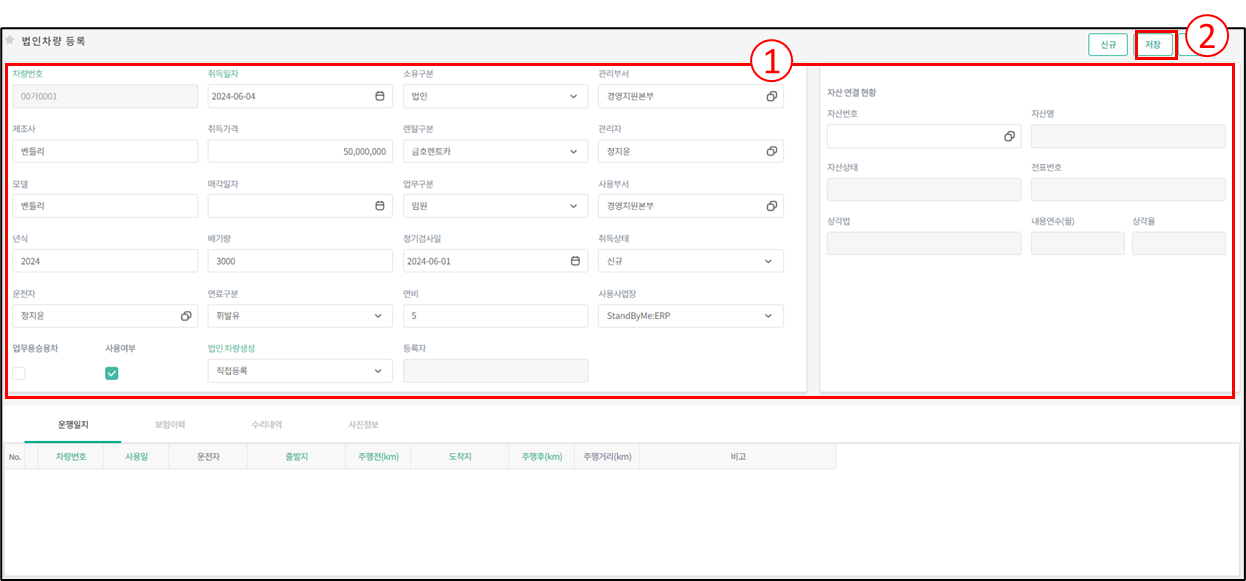Click the 신규 button
Viewport: 1246px width, 581px height.
[x=1107, y=45]
